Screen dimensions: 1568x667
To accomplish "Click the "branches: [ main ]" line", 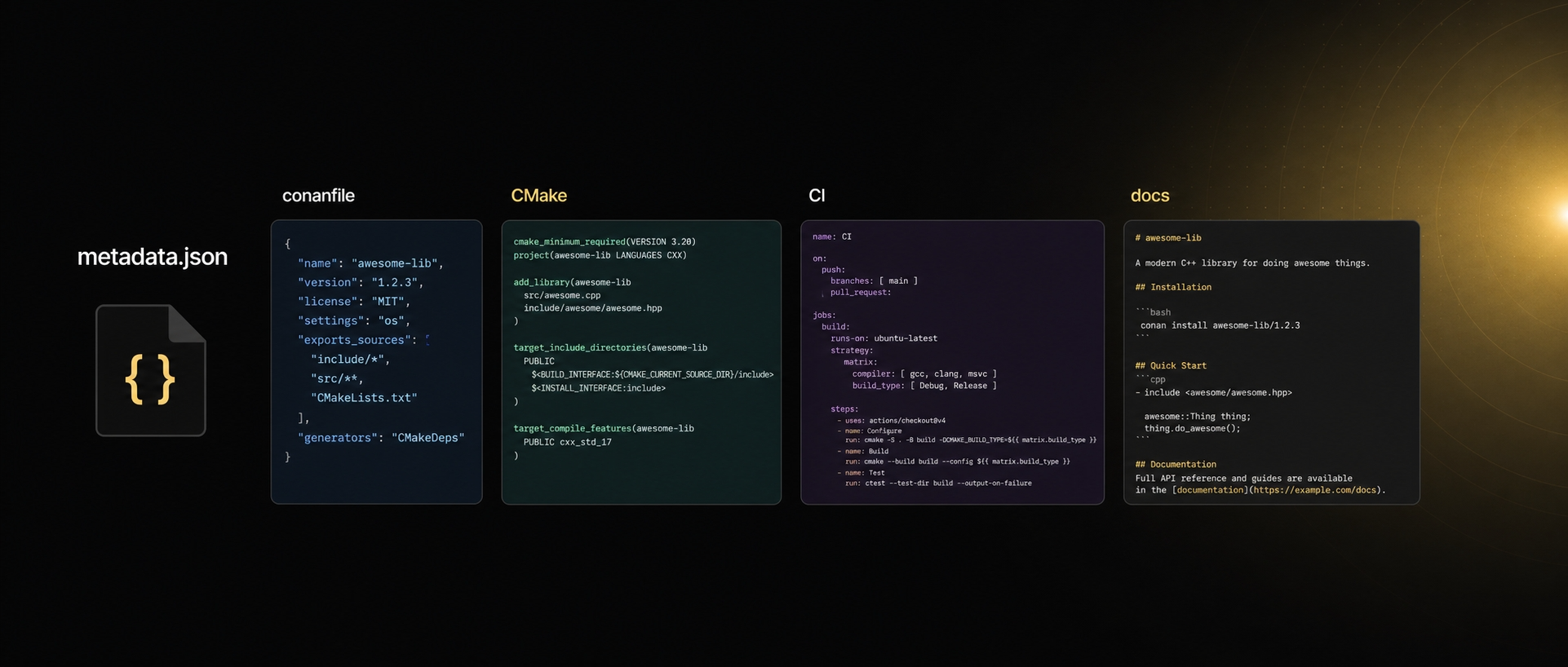I will tap(875, 280).
